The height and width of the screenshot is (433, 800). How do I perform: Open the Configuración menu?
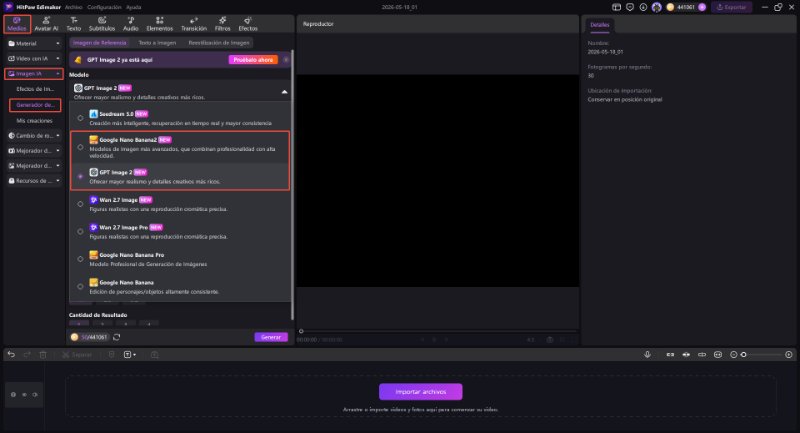tap(104, 7)
